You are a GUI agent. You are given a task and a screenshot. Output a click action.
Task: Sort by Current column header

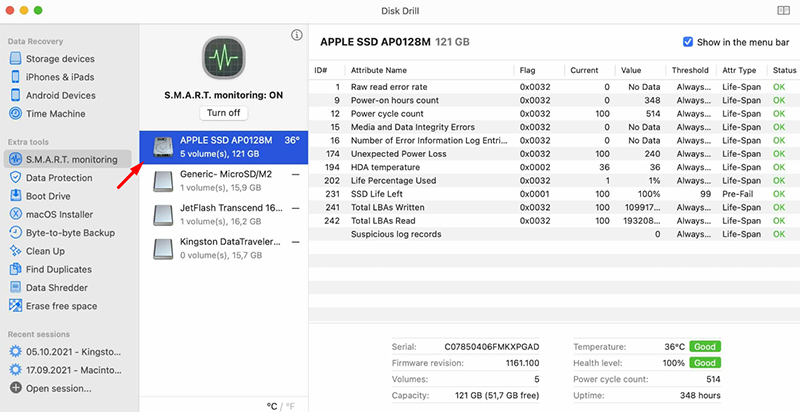click(x=589, y=70)
